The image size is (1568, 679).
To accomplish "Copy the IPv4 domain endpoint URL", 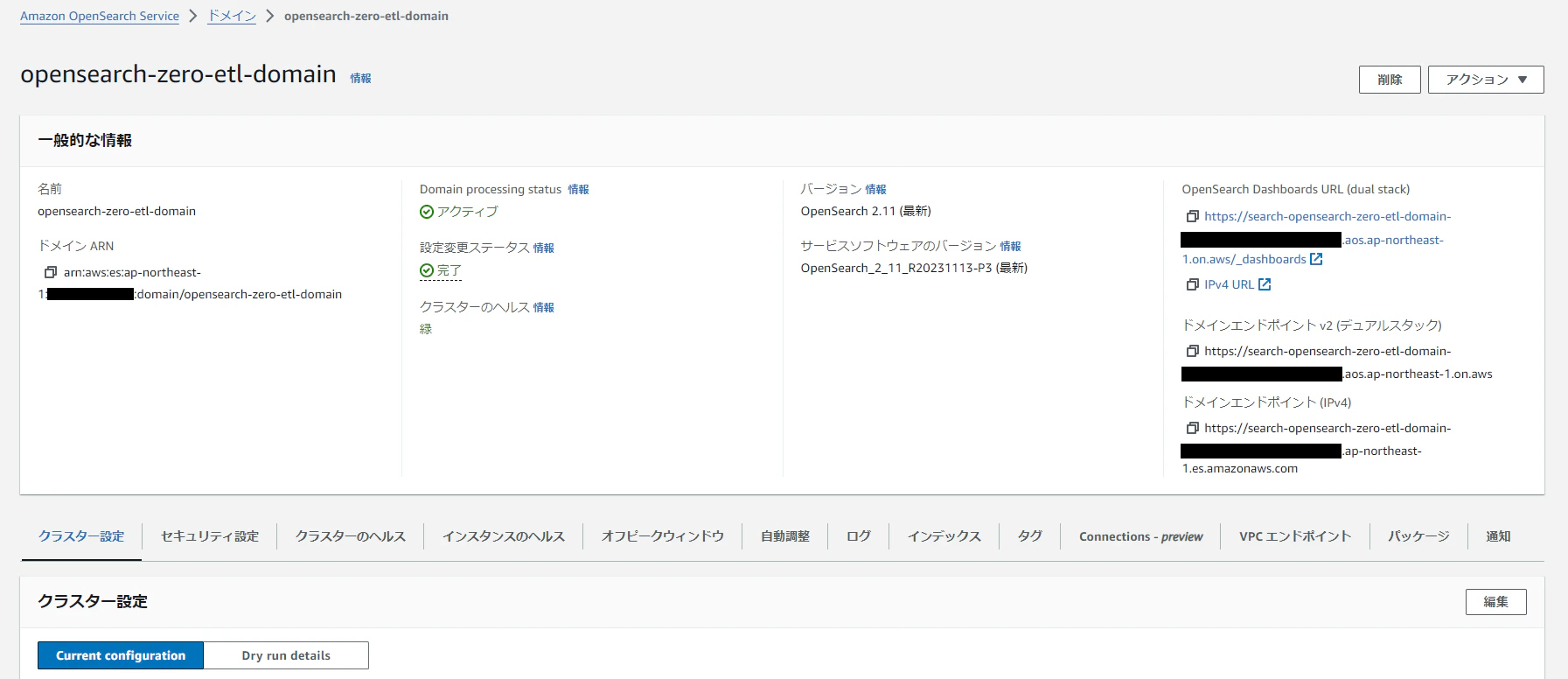I will [1192, 428].
